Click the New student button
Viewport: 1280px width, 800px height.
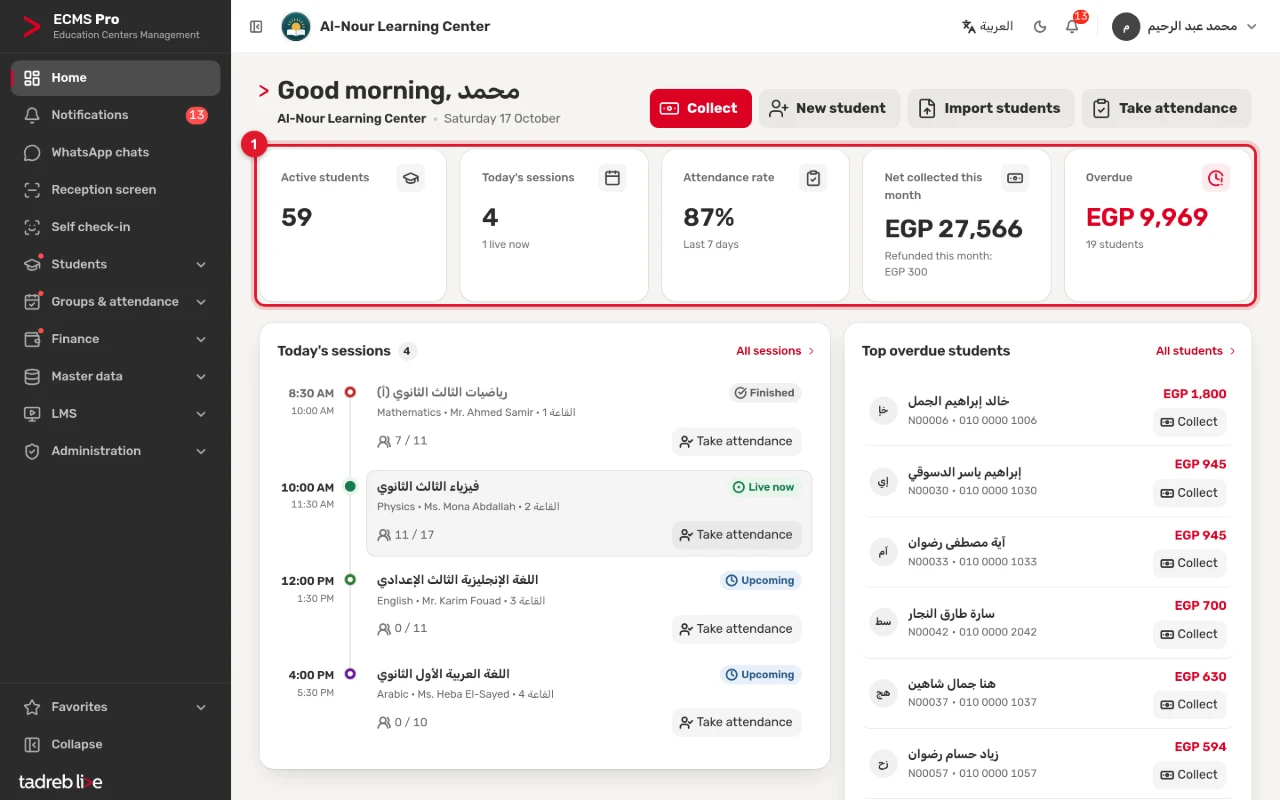829,108
